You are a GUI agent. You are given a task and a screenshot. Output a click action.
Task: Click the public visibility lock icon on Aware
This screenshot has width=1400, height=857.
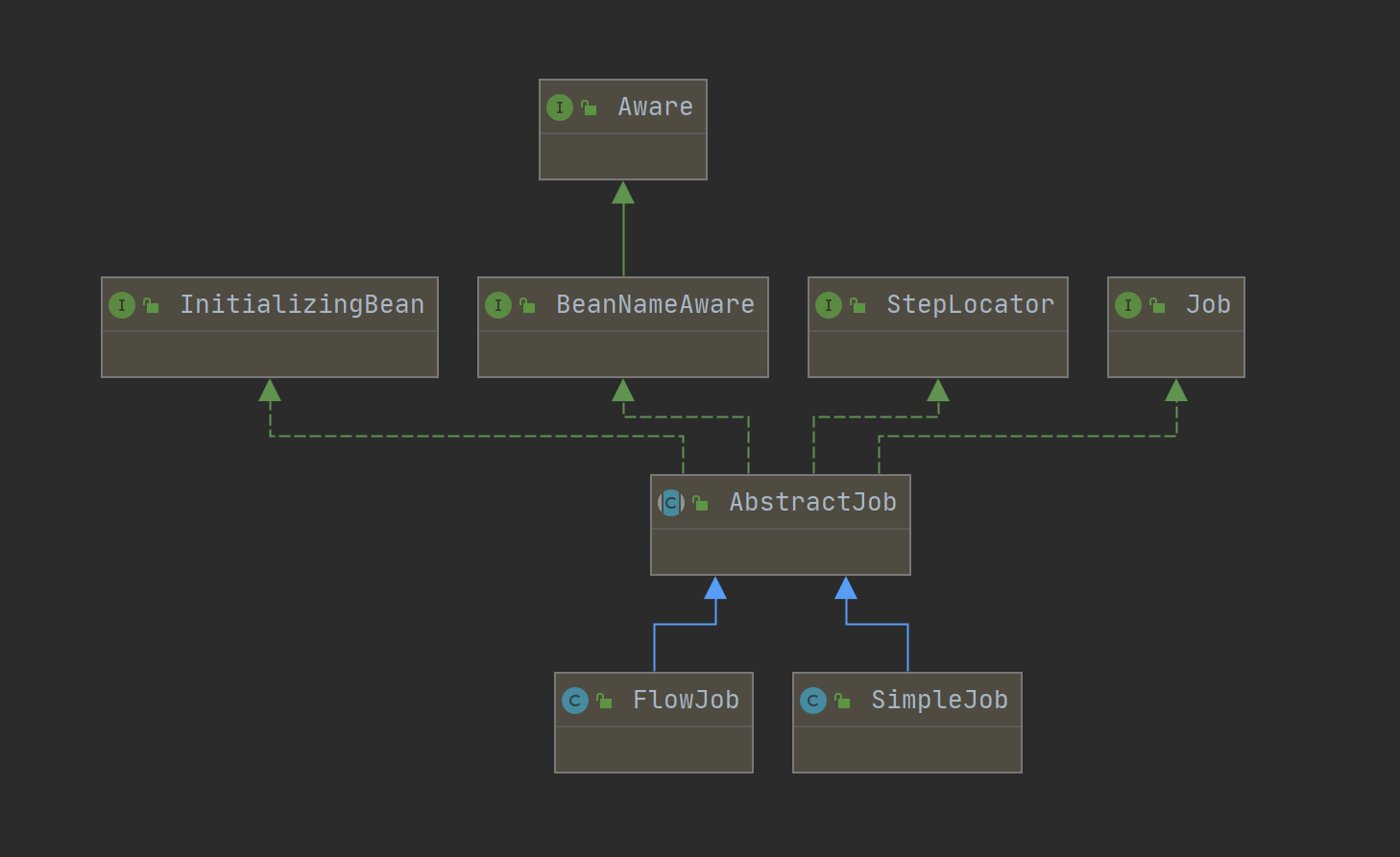589,108
